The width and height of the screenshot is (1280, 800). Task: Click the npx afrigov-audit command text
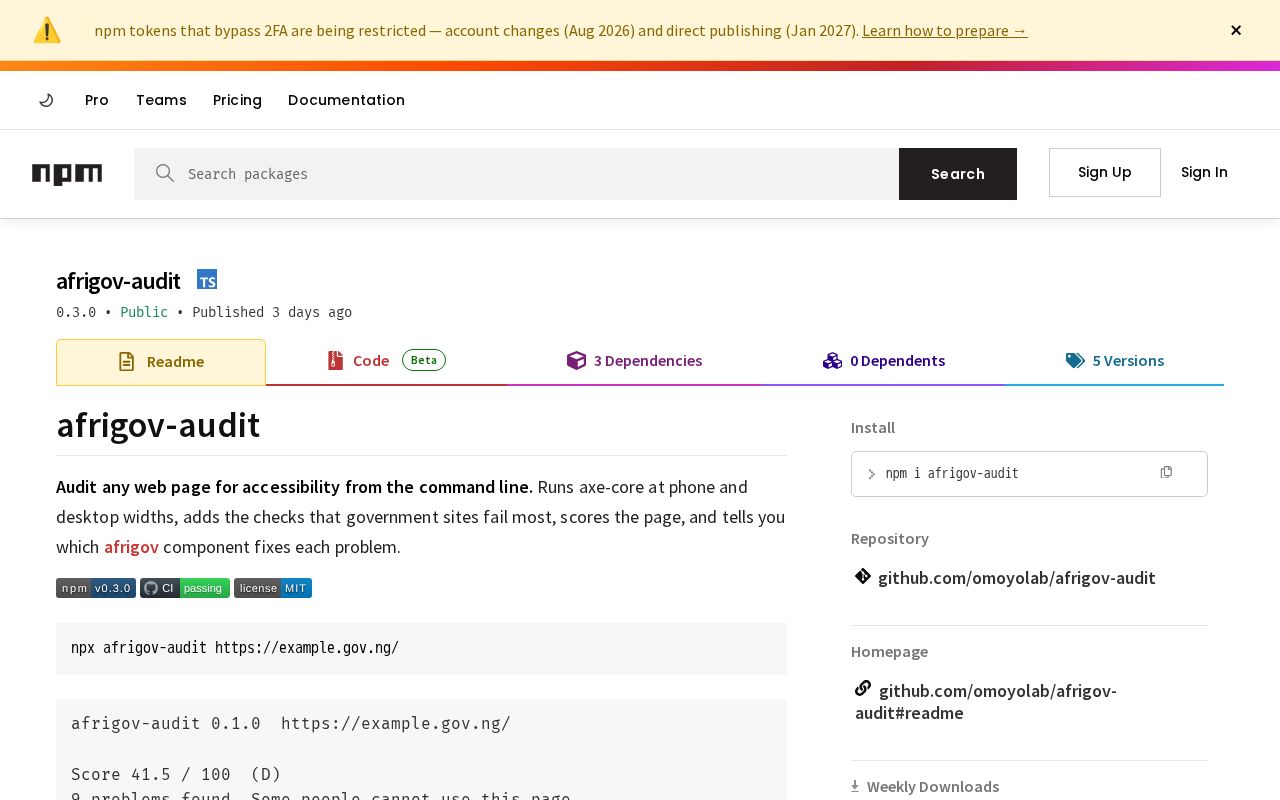pos(235,648)
